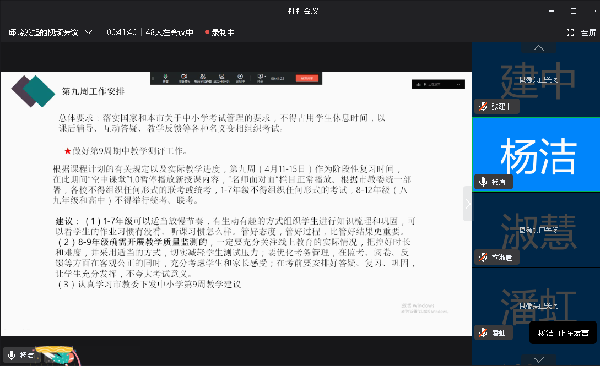Click the microphone status pill at bottom left
600x366 pixels.
click(21, 355)
